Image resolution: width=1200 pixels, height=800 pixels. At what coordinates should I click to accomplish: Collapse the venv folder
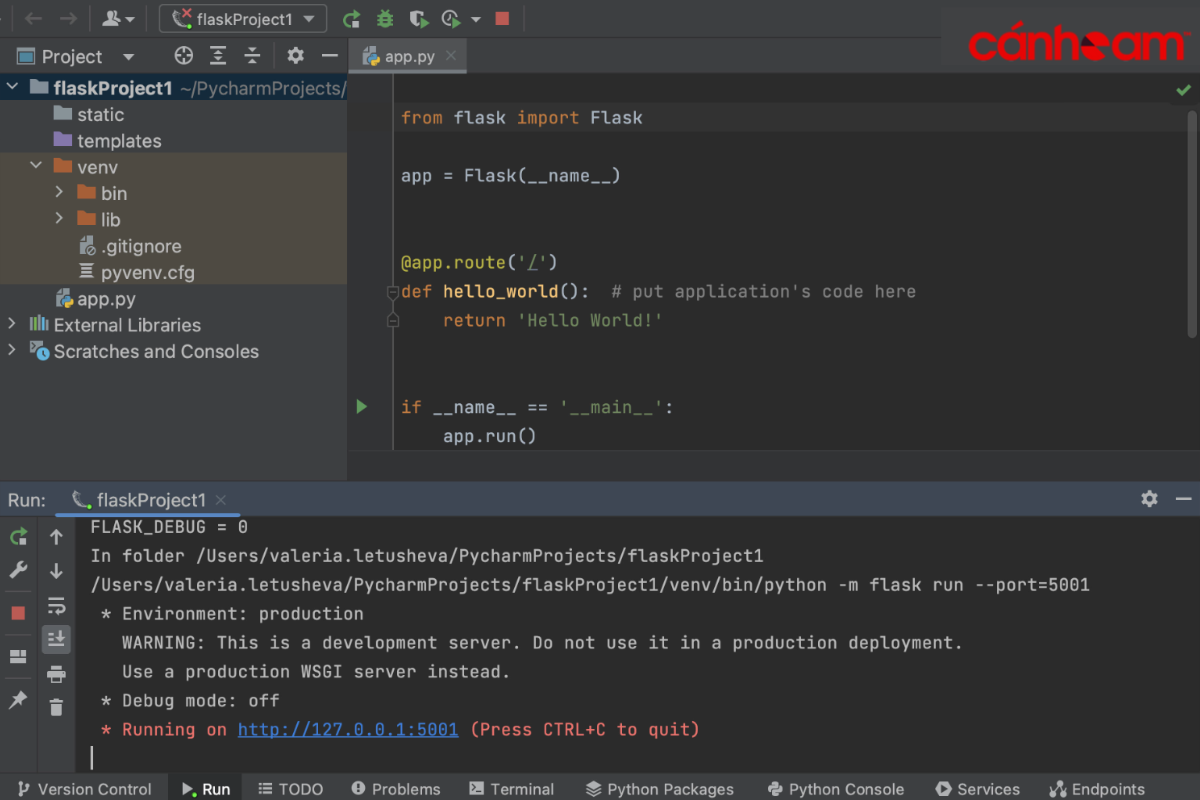point(36,167)
